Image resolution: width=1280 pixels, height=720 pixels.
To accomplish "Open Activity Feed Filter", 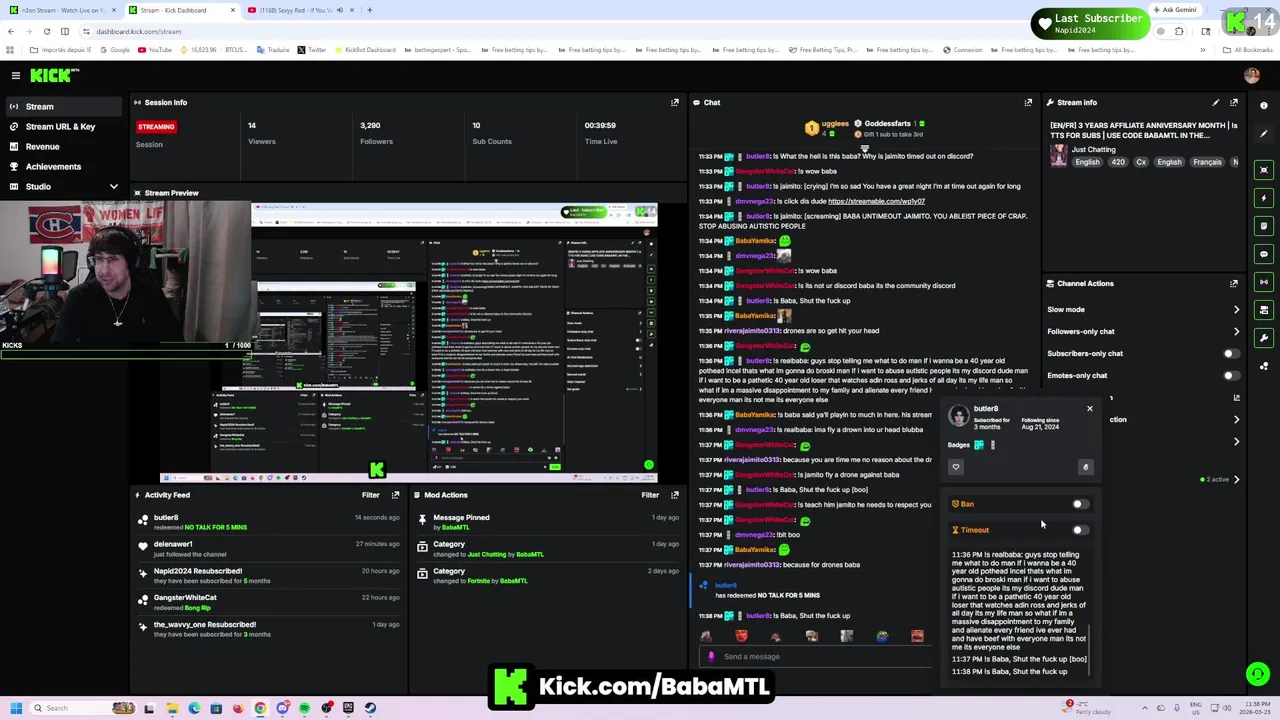I will (x=371, y=495).
